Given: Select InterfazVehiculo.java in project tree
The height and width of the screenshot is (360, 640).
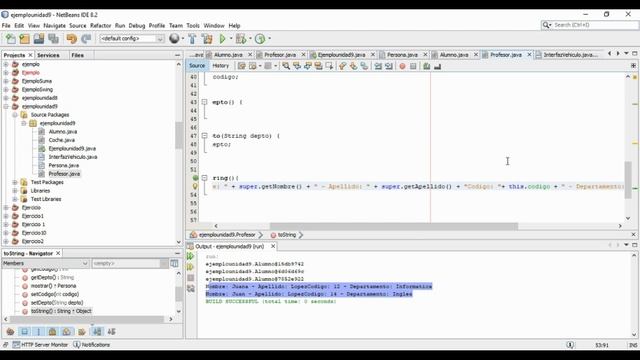Looking at the screenshot, I should click(x=73, y=157).
